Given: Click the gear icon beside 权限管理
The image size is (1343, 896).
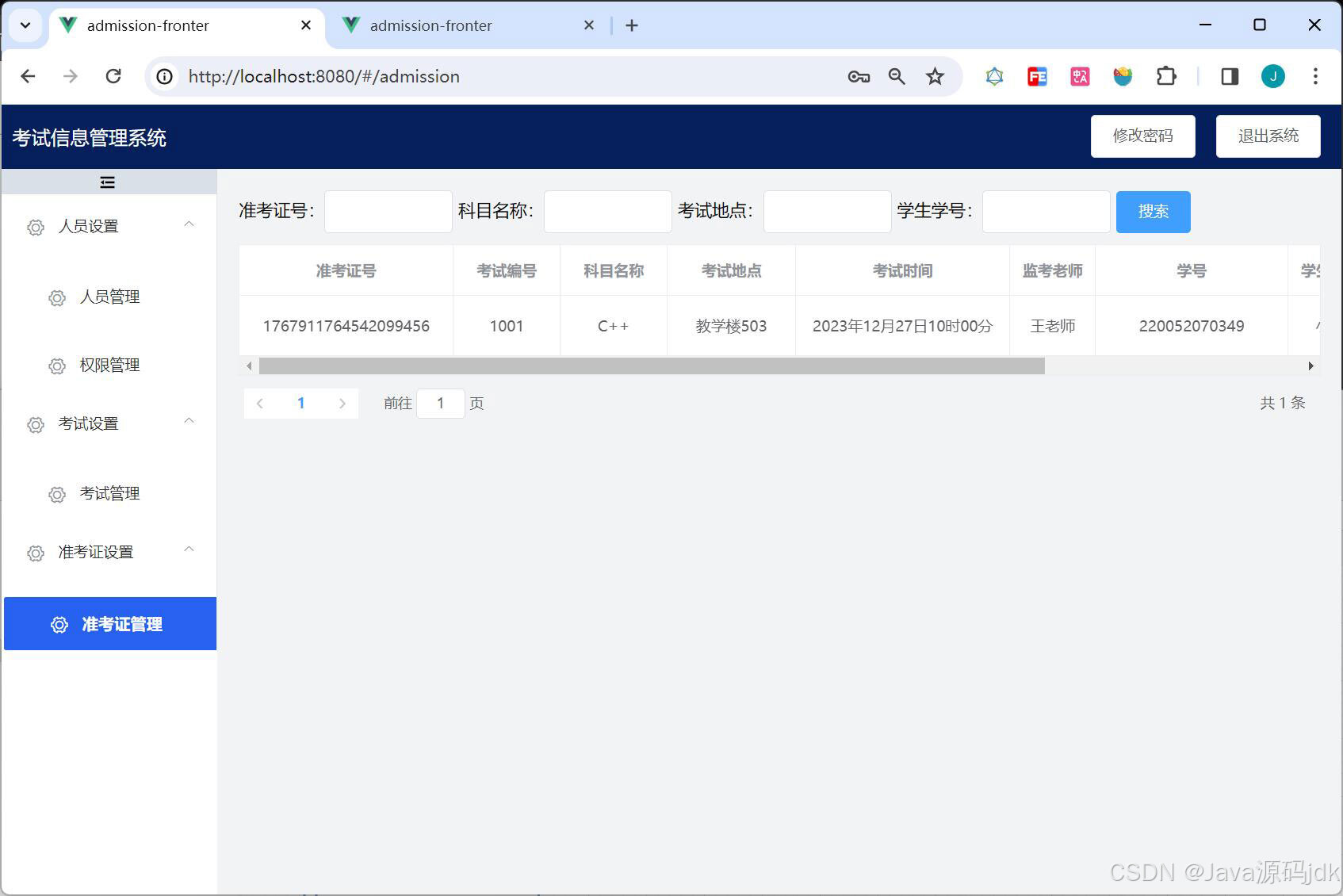Looking at the screenshot, I should [x=56, y=366].
